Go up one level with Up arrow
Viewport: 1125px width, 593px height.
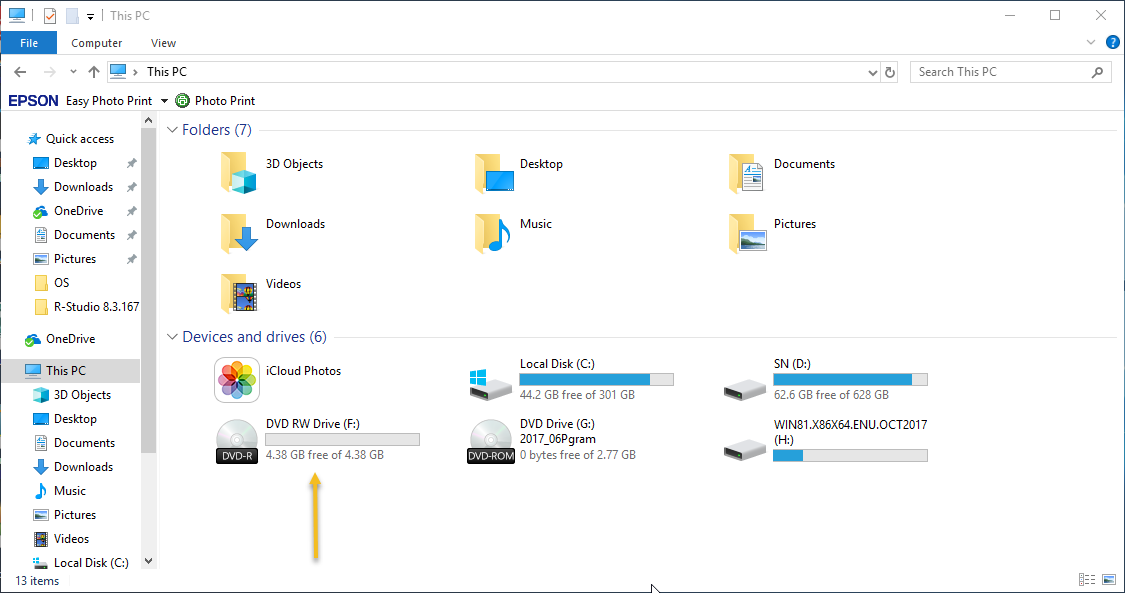click(x=94, y=72)
